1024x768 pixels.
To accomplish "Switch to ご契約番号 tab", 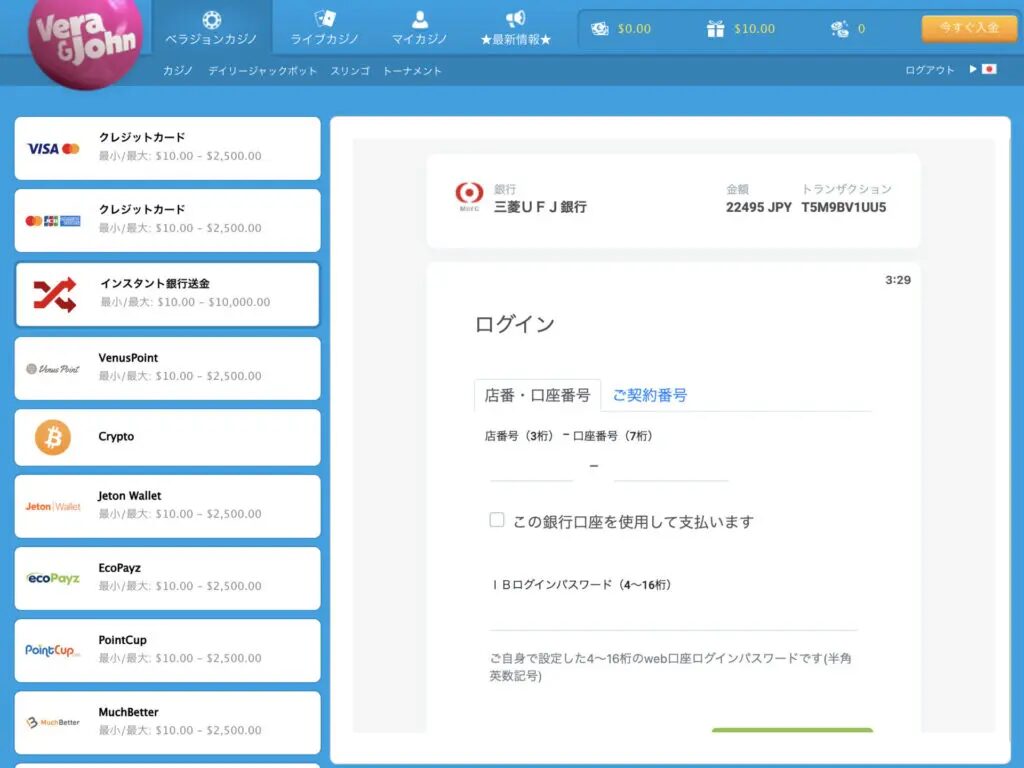I will tap(650, 395).
